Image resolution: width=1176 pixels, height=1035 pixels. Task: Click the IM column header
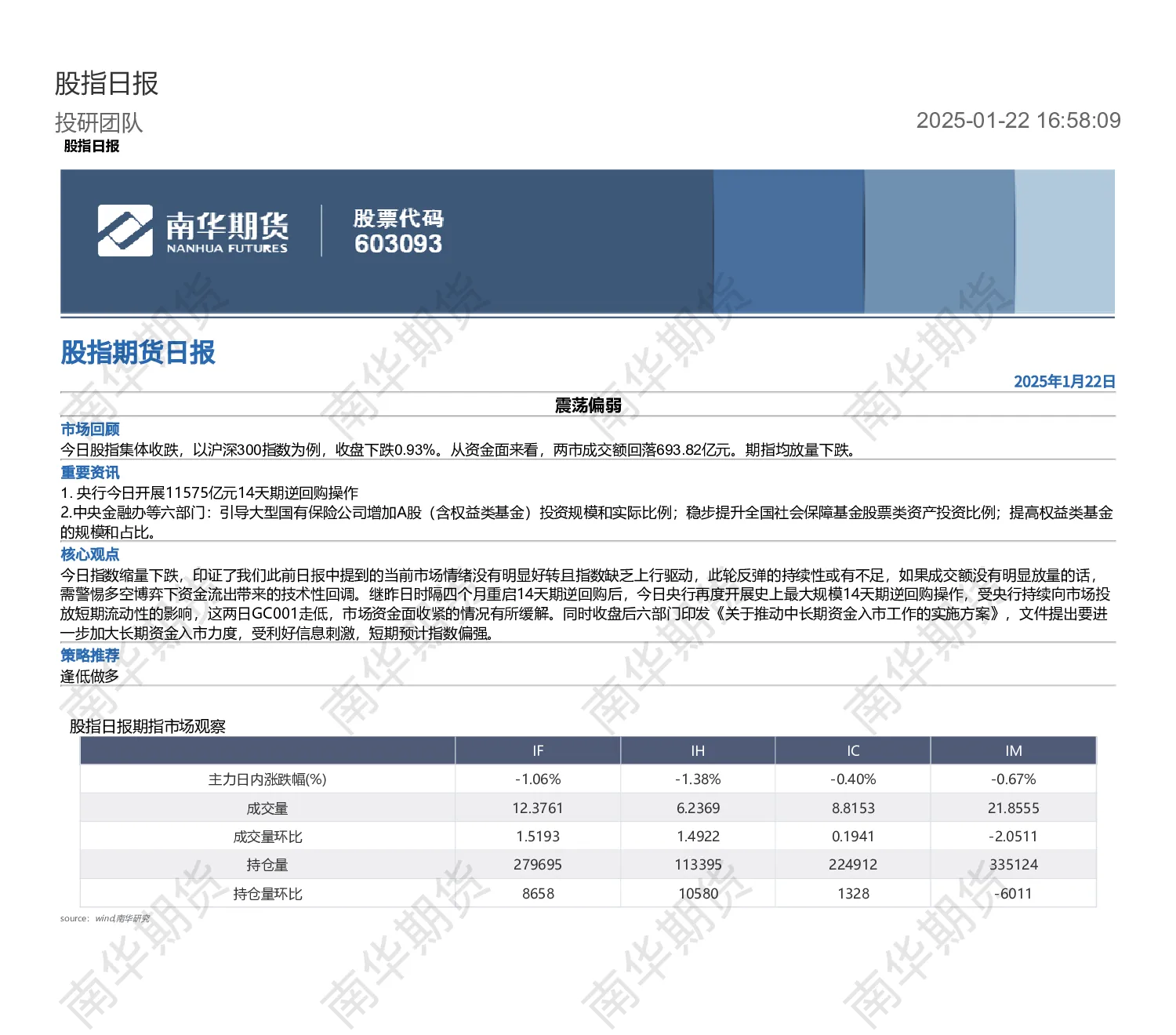tap(1014, 750)
